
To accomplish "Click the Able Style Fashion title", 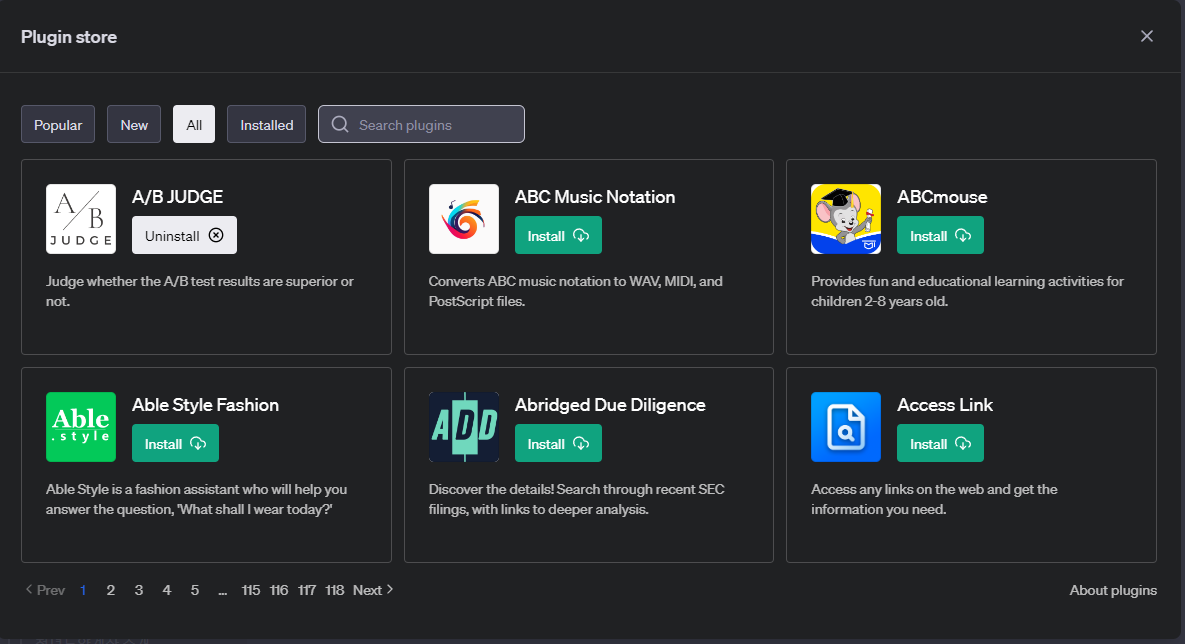I will [x=206, y=405].
